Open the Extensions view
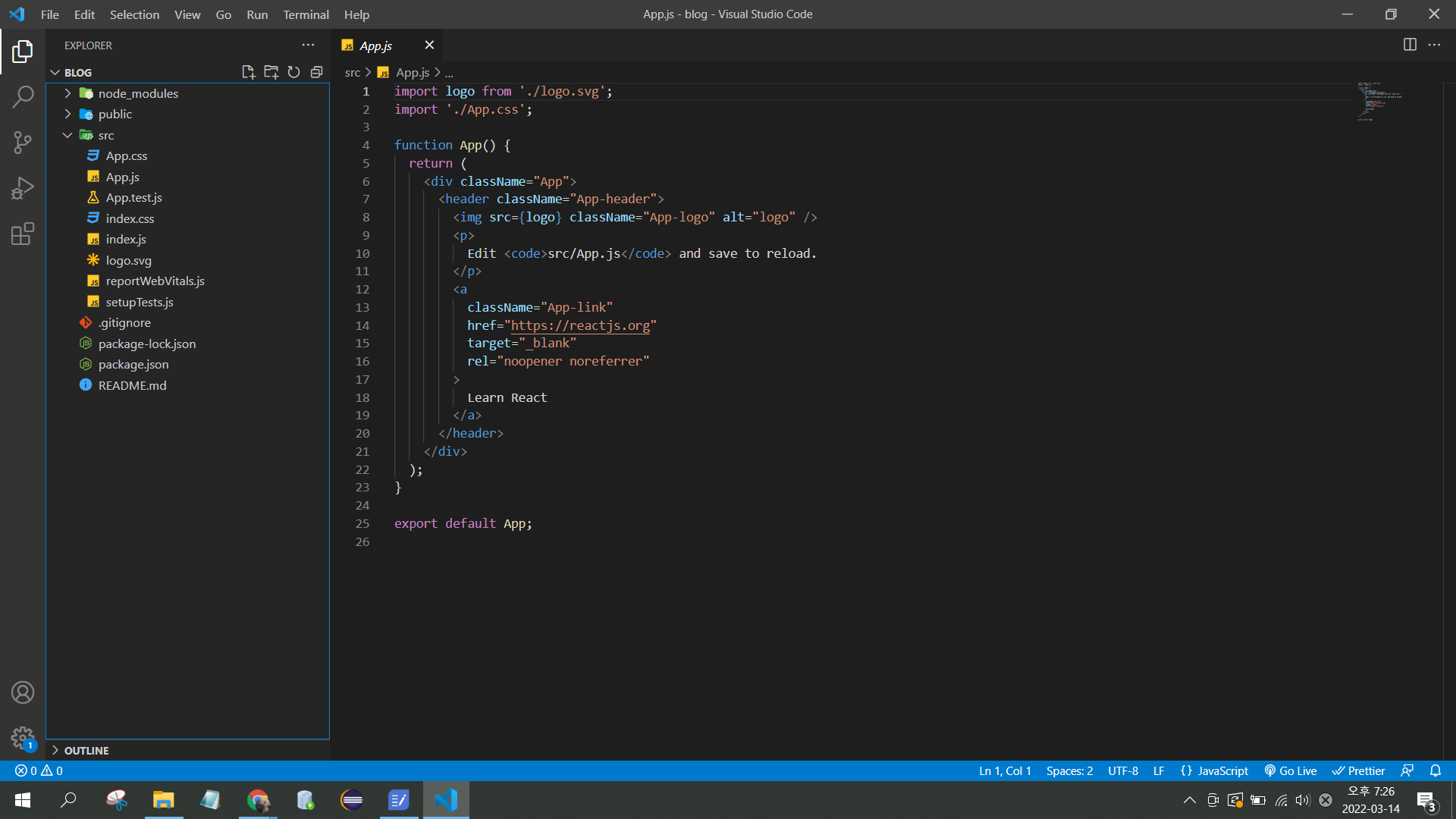Screen dimensions: 1456x819 click(23, 234)
